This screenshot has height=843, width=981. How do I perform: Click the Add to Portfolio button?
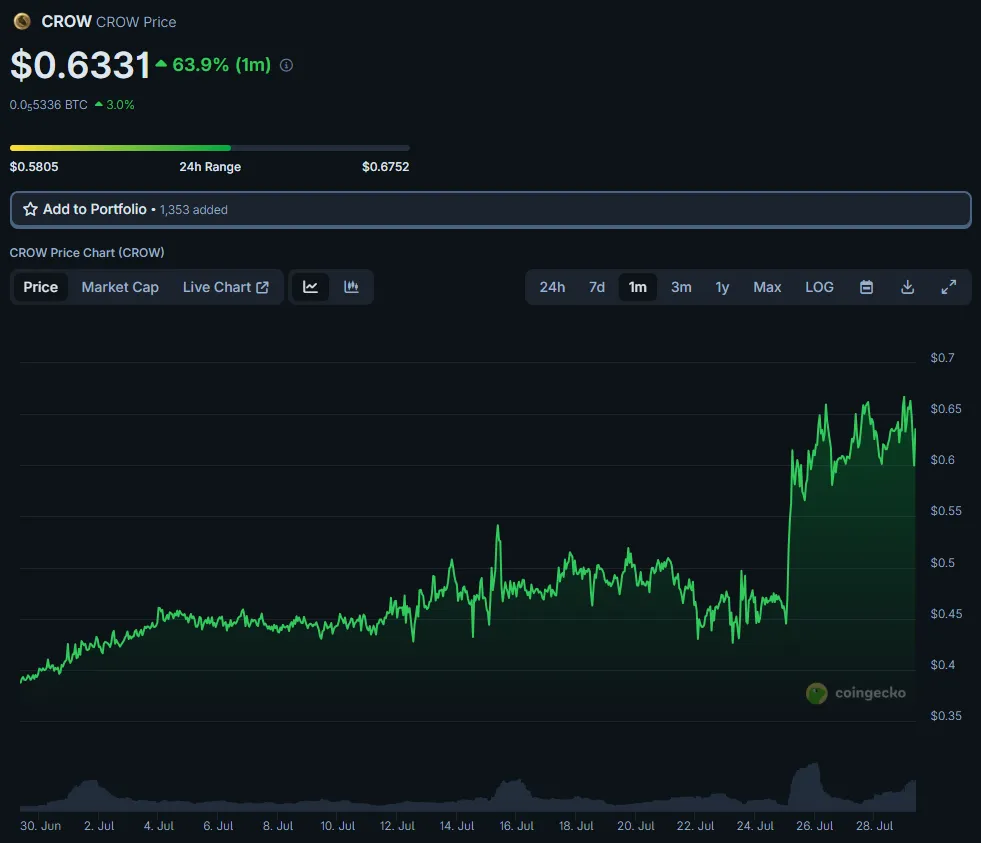click(x=490, y=210)
